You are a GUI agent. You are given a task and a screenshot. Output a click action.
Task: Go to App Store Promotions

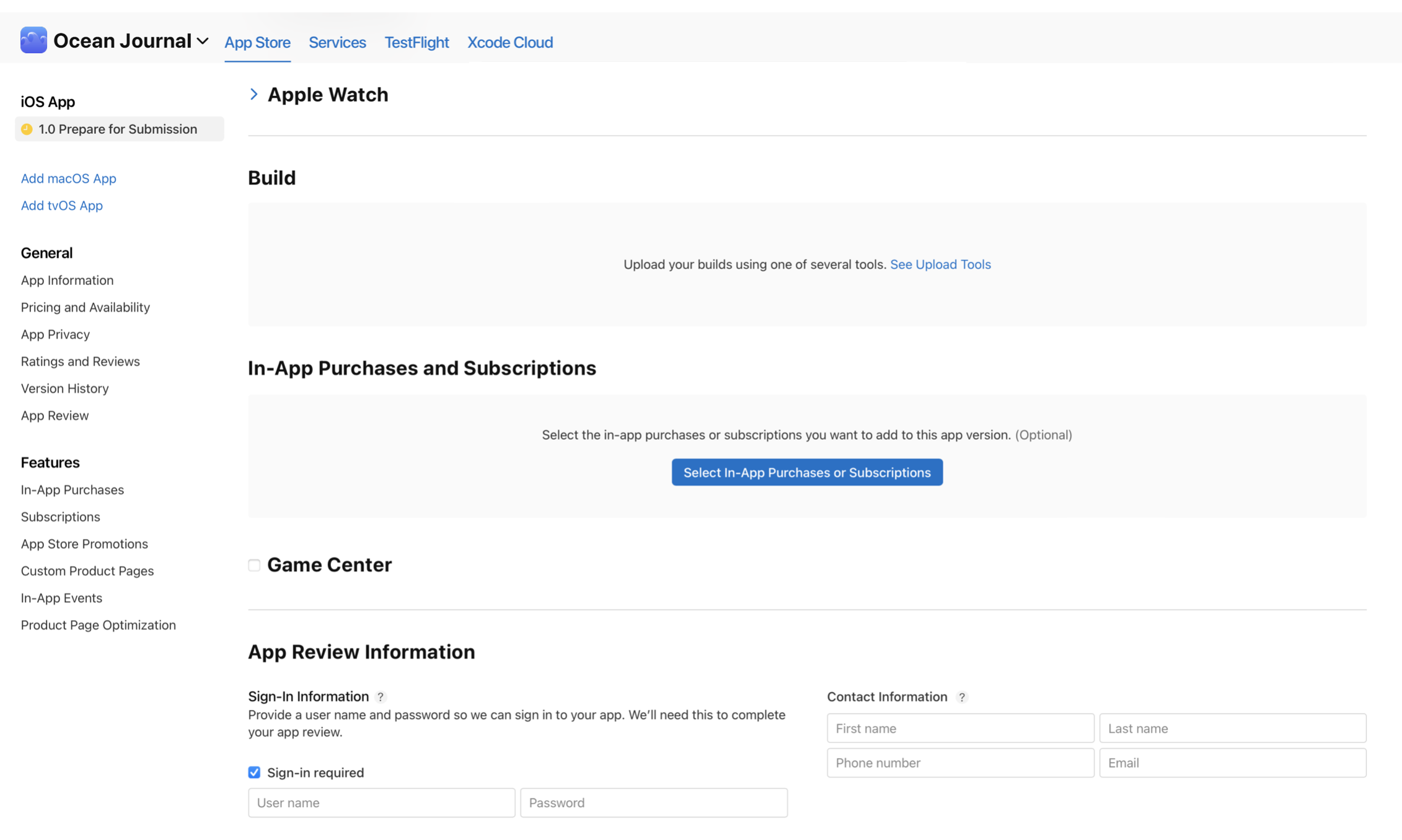(84, 544)
